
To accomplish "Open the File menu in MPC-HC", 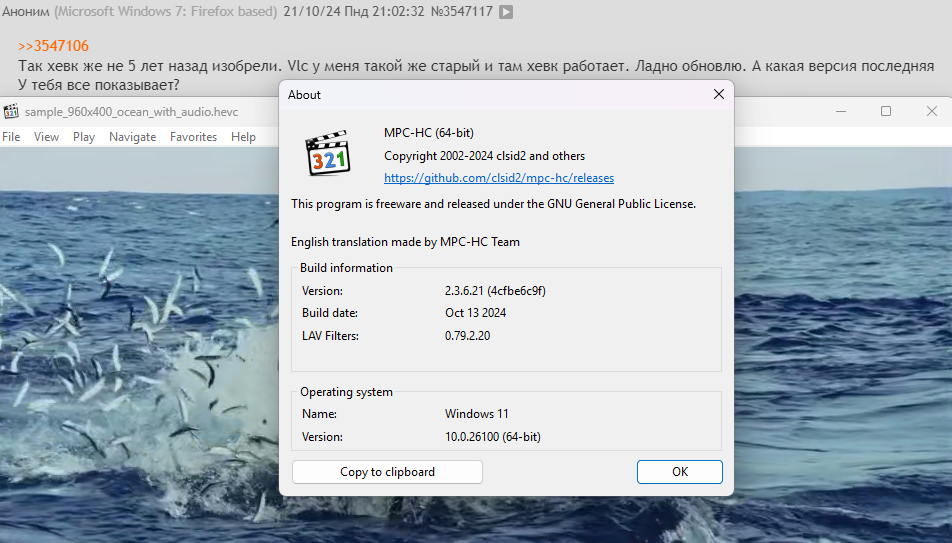I will pos(11,137).
